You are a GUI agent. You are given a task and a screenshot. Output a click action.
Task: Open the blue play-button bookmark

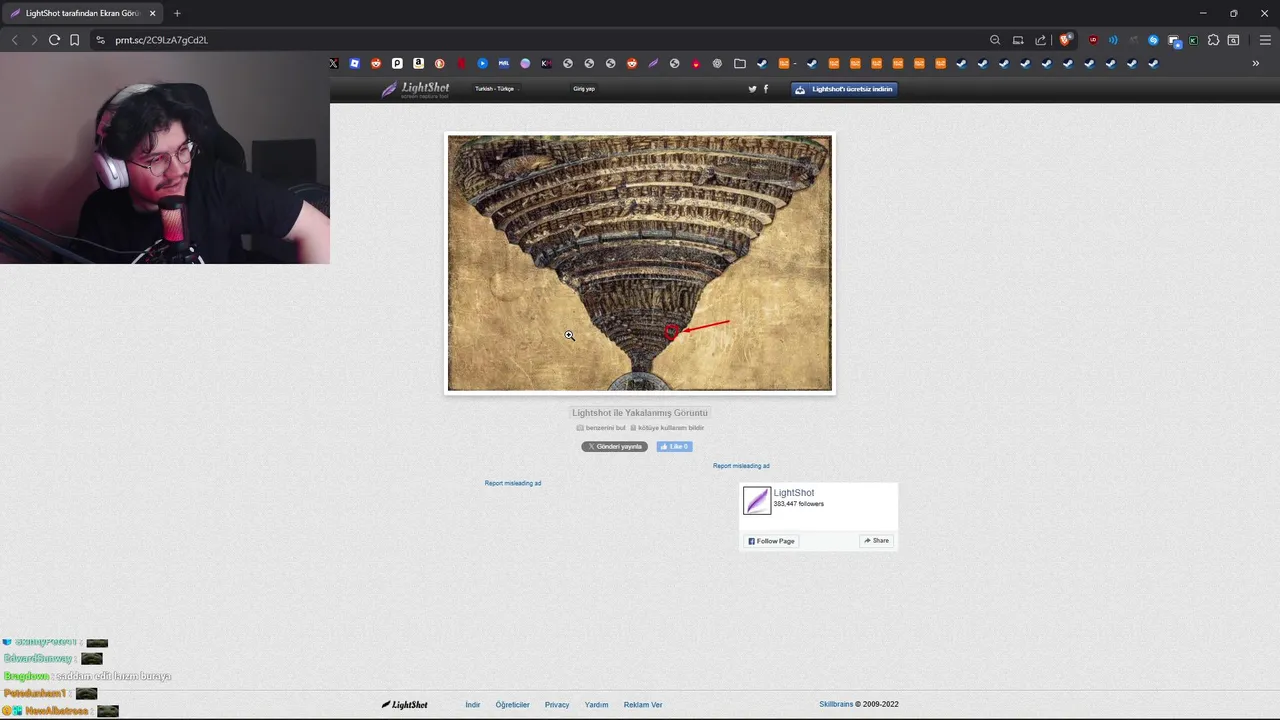(x=482, y=63)
